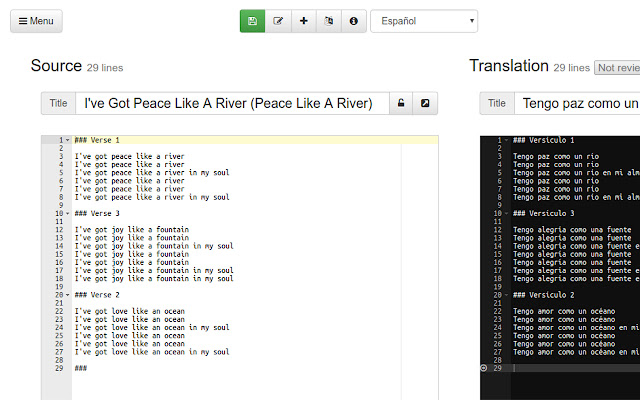
Task: Collapse the Verse 2 fold in source
Action: pyautogui.click(x=68, y=295)
